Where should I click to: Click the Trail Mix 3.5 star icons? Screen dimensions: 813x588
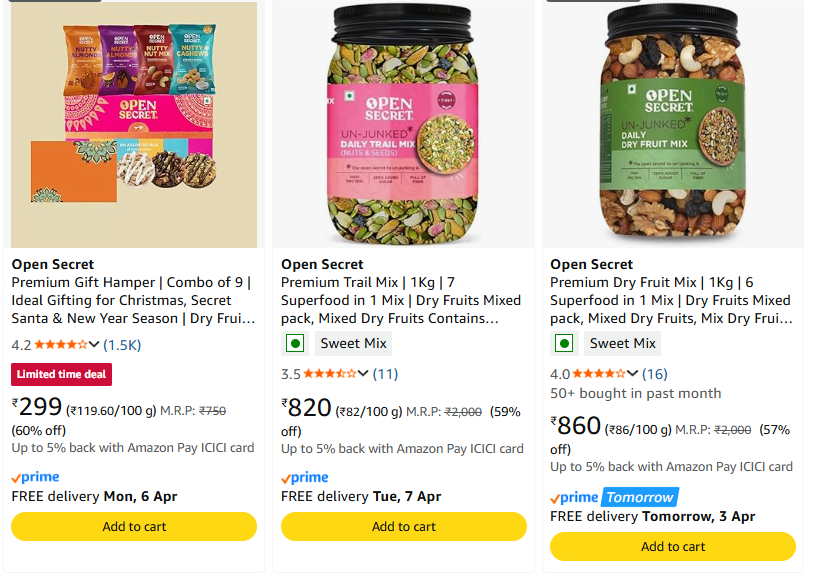coord(329,374)
